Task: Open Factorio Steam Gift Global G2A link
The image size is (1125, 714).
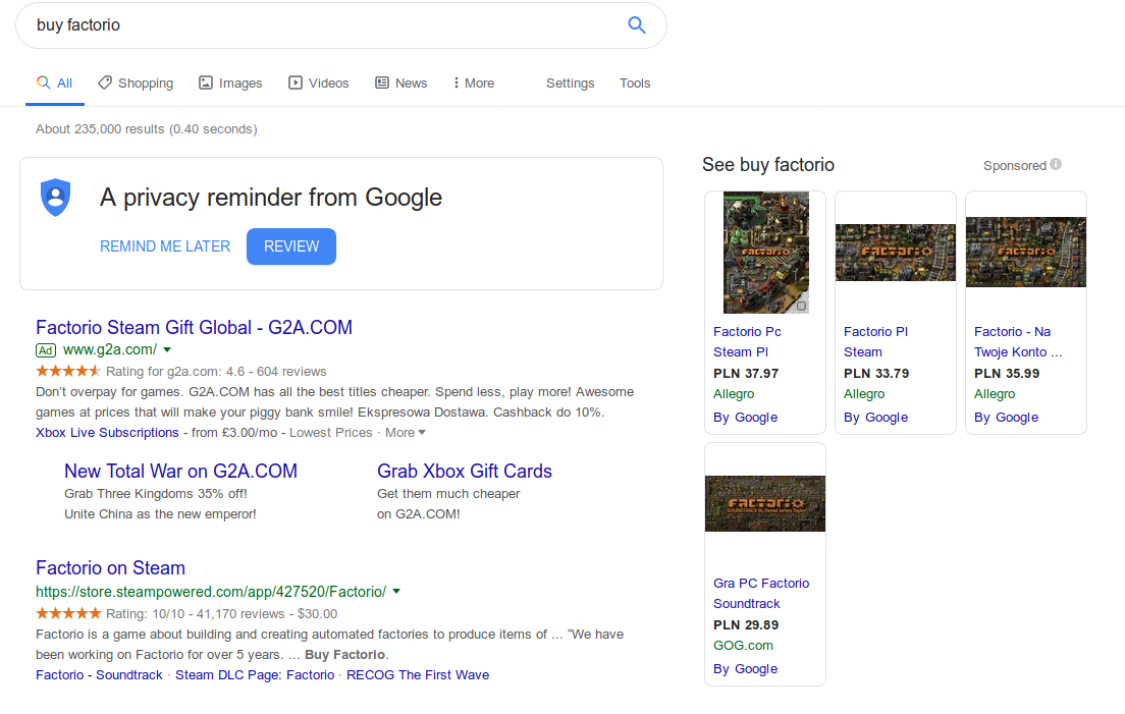Action: click(x=194, y=327)
